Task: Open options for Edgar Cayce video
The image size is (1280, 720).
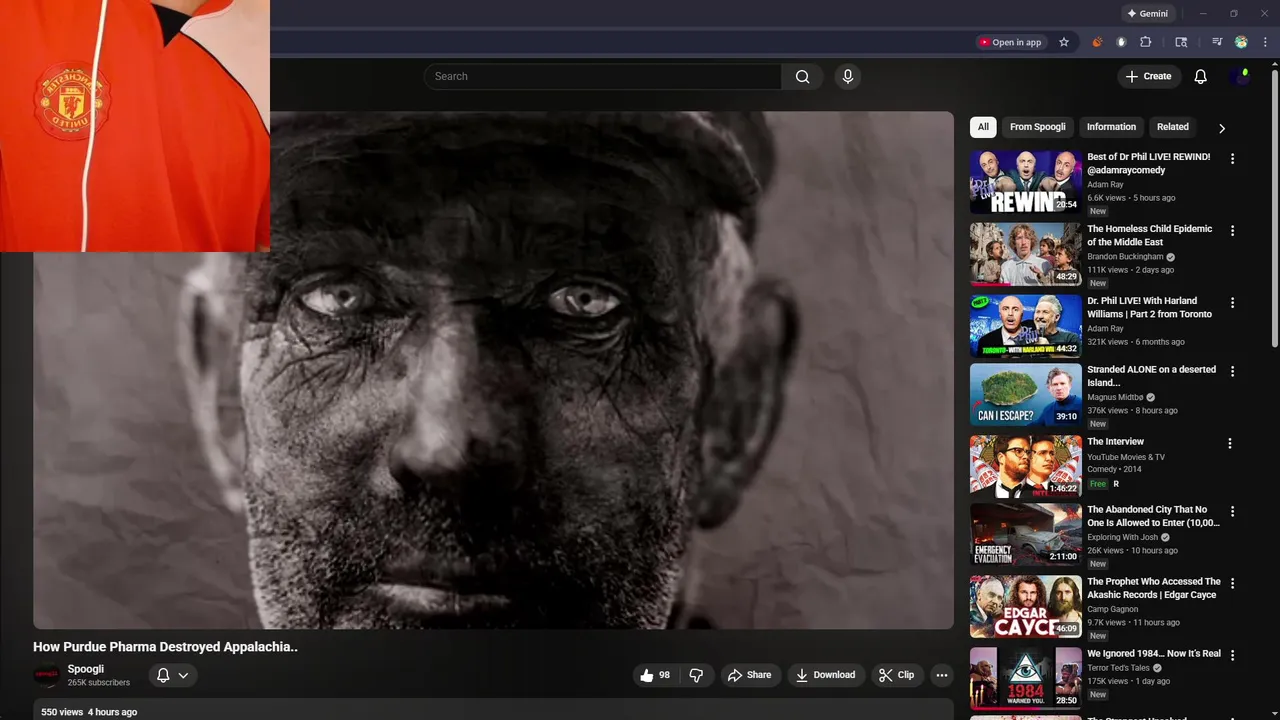Action: coord(1232,583)
